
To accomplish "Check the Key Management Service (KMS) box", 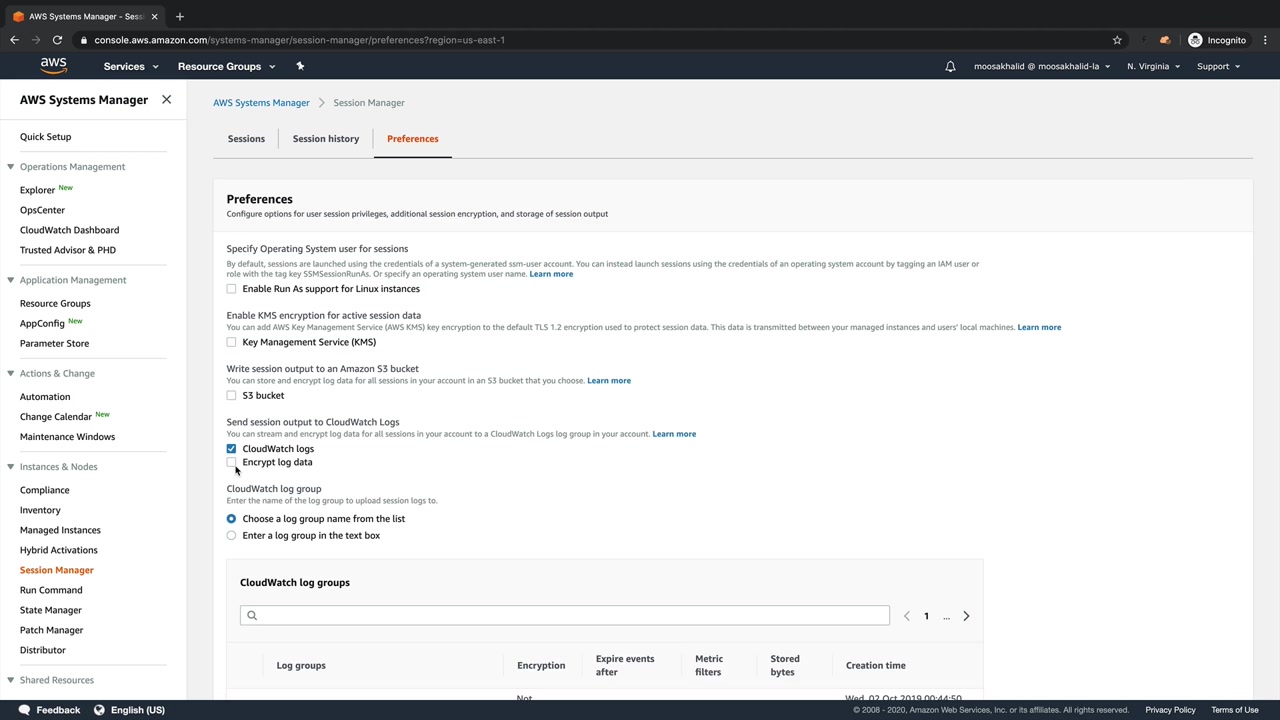I will pos(231,342).
